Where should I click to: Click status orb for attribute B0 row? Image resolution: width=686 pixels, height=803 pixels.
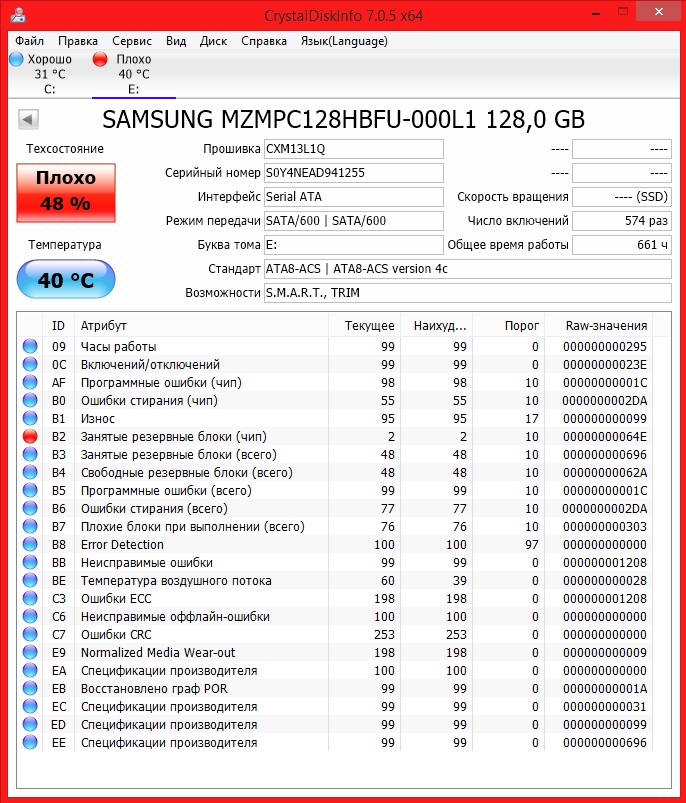(x=30, y=400)
